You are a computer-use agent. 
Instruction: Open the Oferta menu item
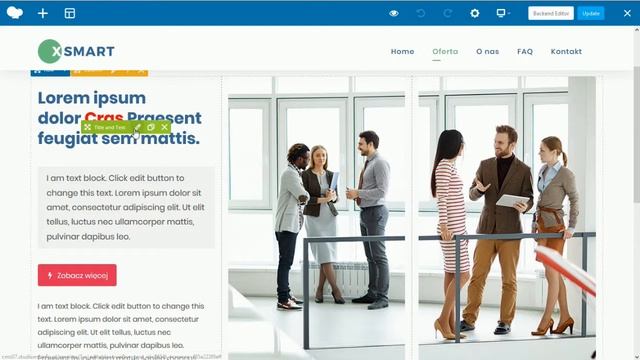445,51
